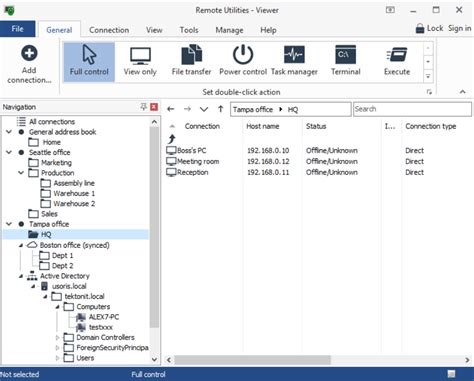Select the Marketing folder

tap(56, 163)
